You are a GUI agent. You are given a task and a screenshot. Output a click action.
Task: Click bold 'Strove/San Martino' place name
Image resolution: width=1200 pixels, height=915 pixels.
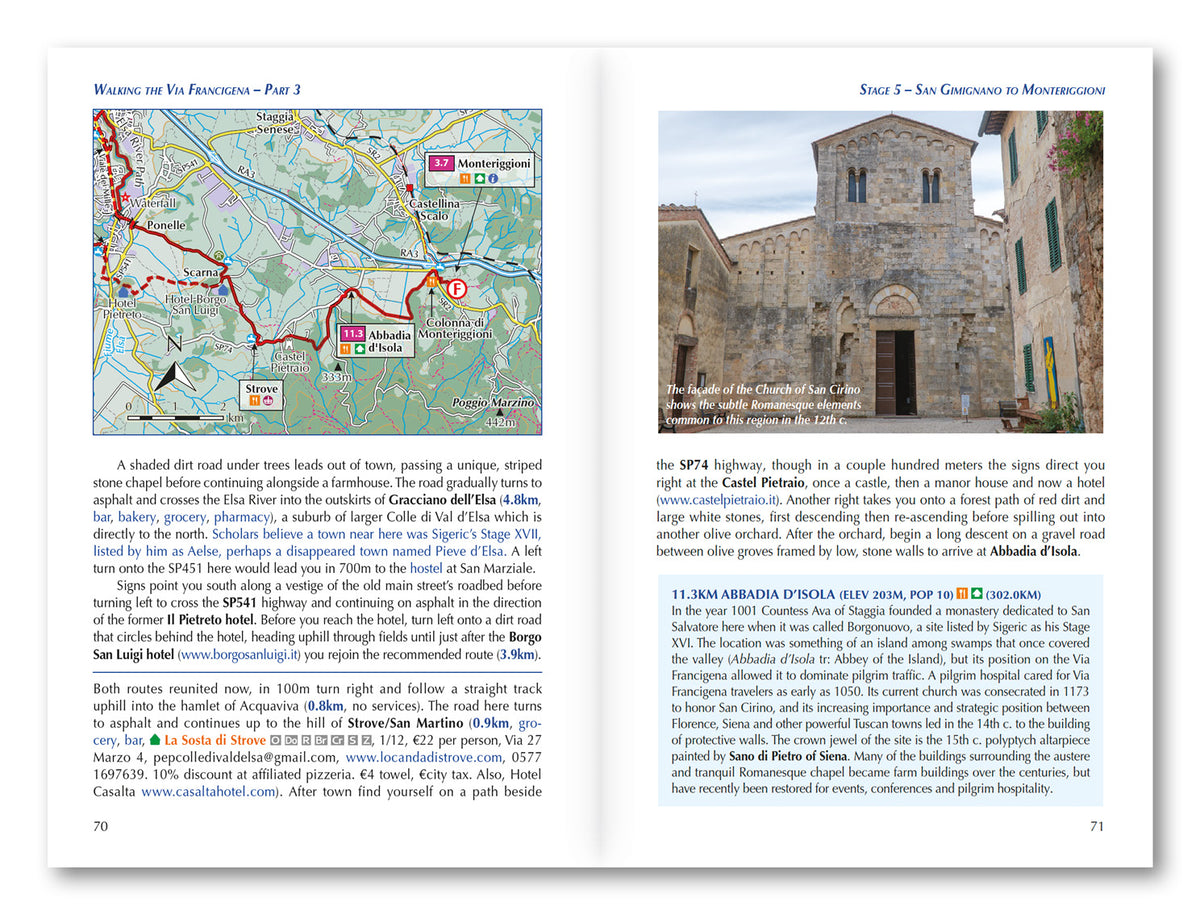pos(405,723)
